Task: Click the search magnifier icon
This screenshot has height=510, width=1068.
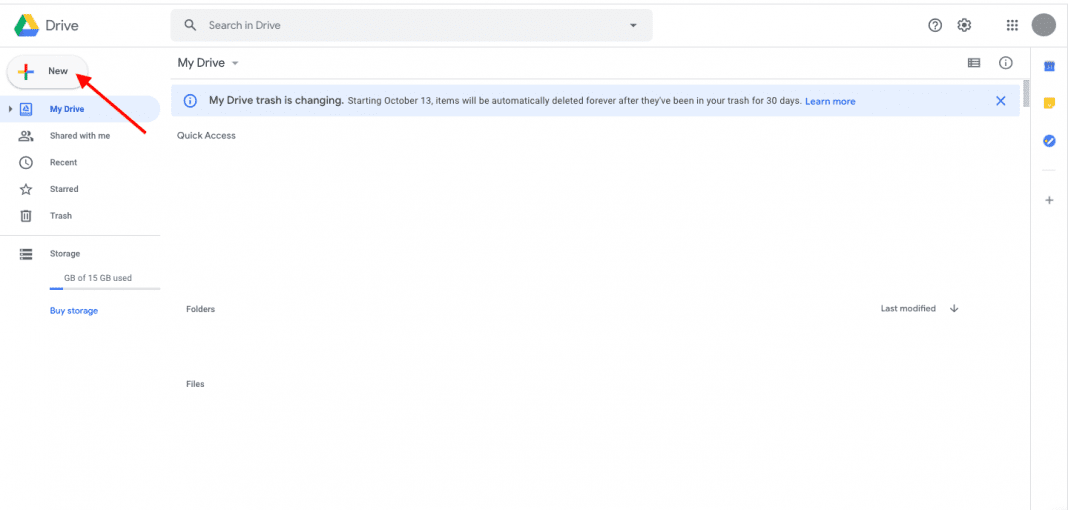Action: pyautogui.click(x=191, y=25)
